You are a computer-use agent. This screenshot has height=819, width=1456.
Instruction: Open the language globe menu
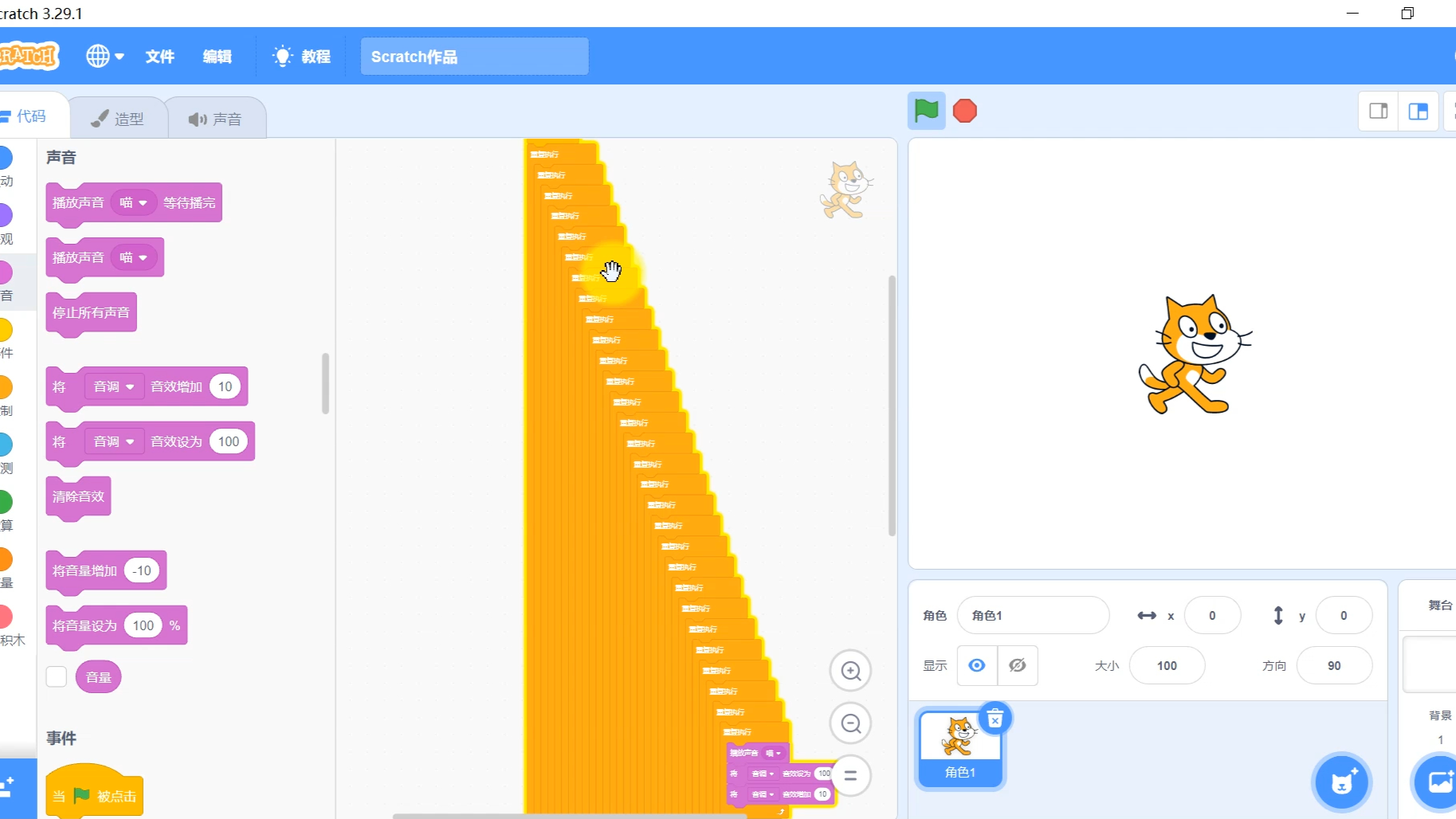(x=105, y=56)
